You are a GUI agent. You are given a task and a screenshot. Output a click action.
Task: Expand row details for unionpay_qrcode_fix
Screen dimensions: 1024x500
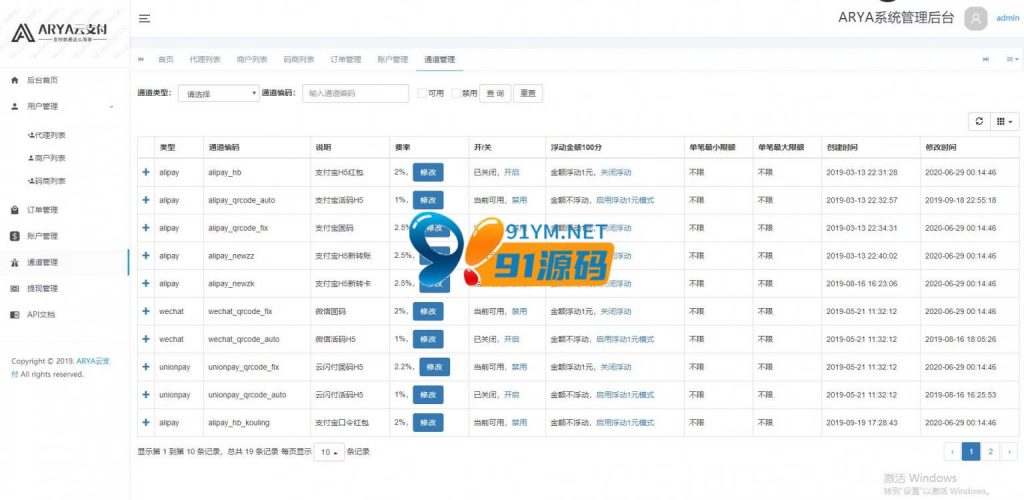pyautogui.click(x=146, y=367)
